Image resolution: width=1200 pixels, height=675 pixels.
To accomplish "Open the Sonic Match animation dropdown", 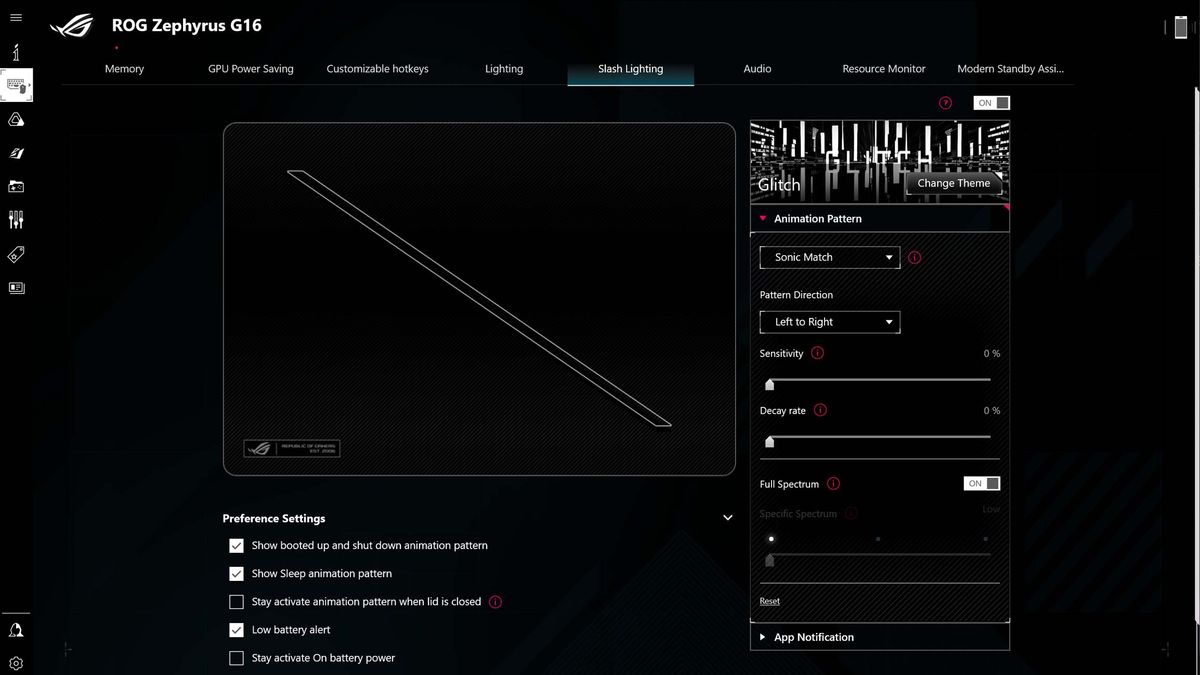I will pyautogui.click(x=830, y=257).
